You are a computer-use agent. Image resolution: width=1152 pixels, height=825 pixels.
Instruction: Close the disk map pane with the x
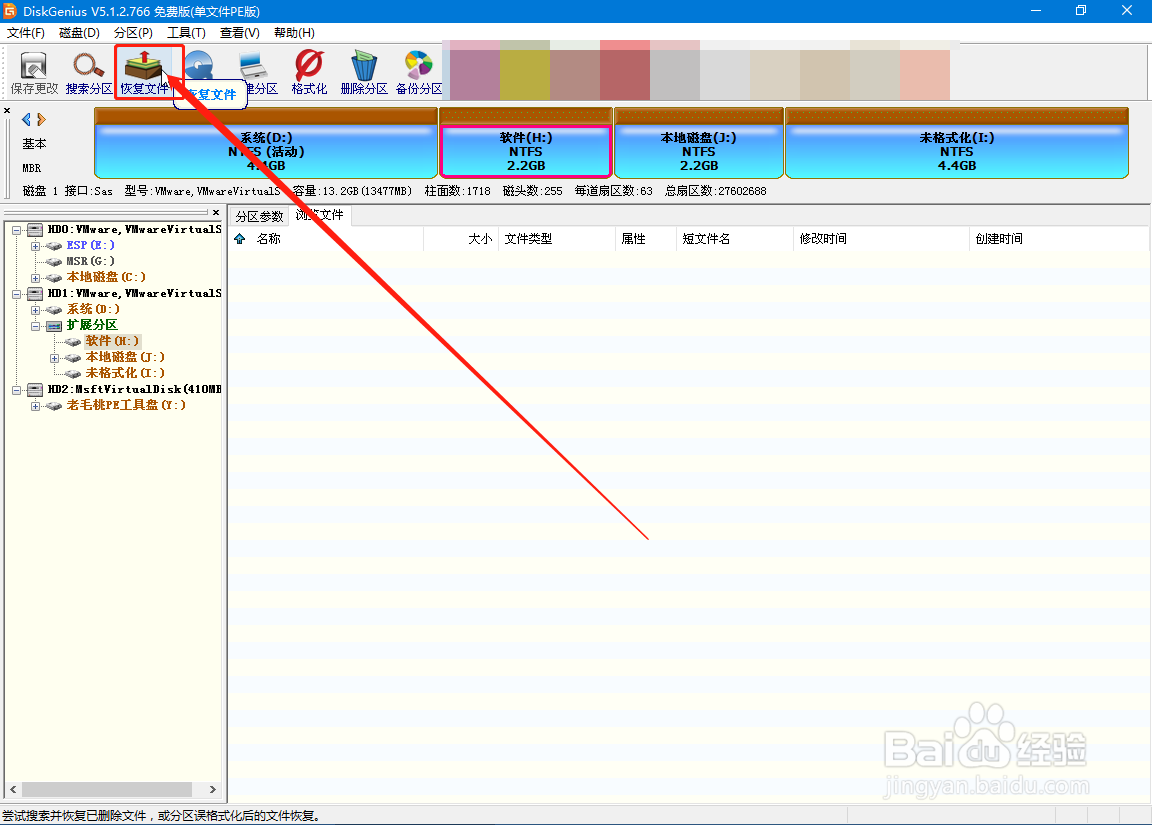pyautogui.click(x=7, y=110)
